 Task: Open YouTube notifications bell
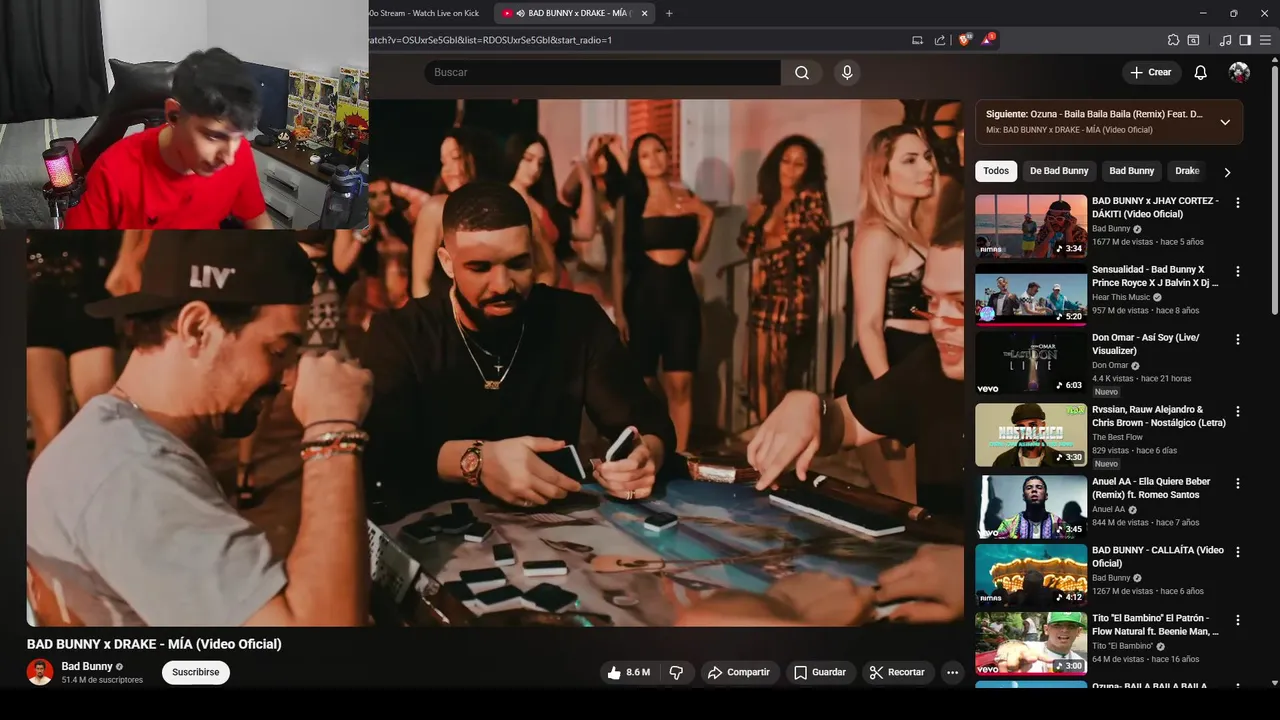[x=1200, y=72]
